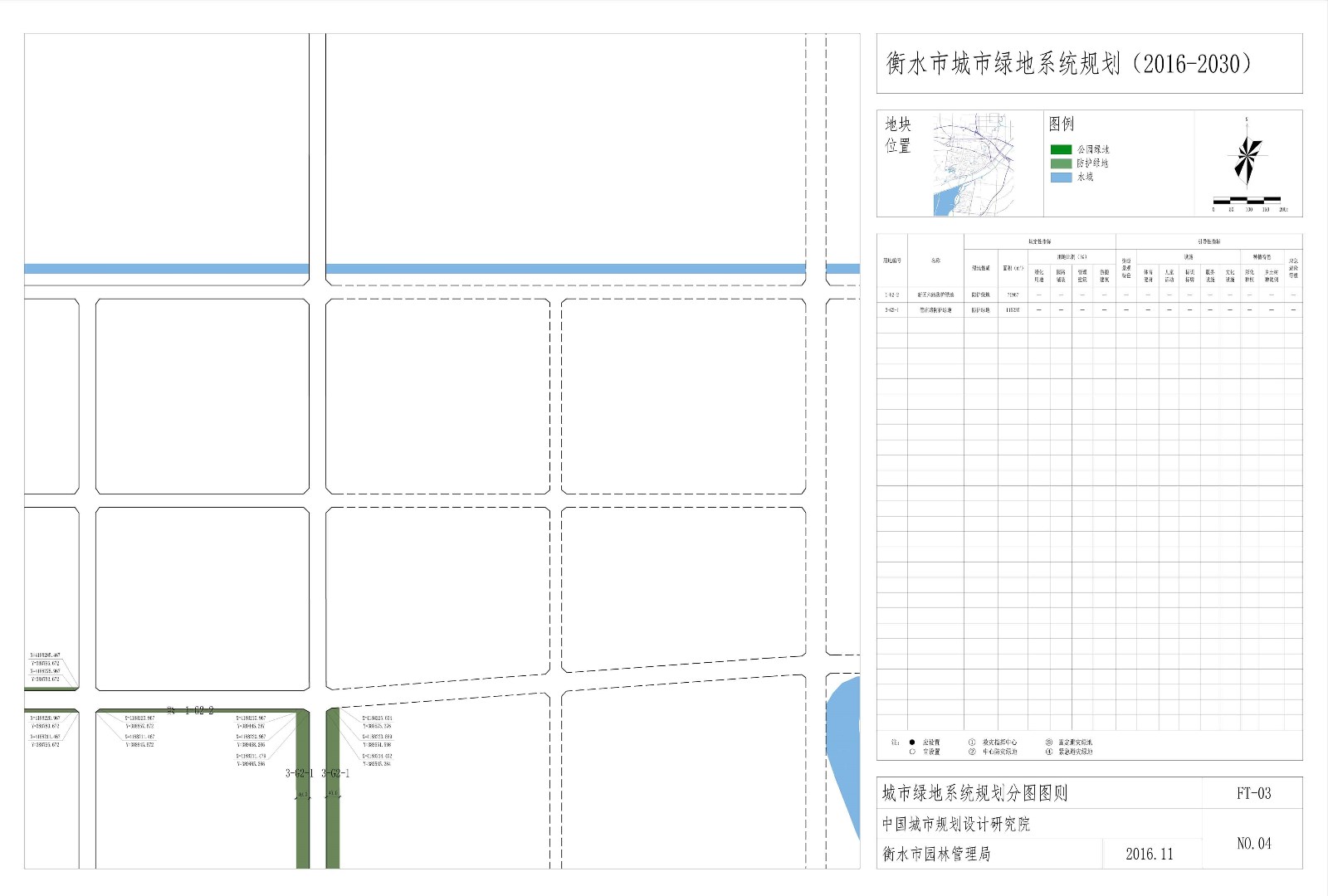Click the black-and-white scale bar
This screenshot has height=896, width=1328.
pyautogui.click(x=1247, y=200)
